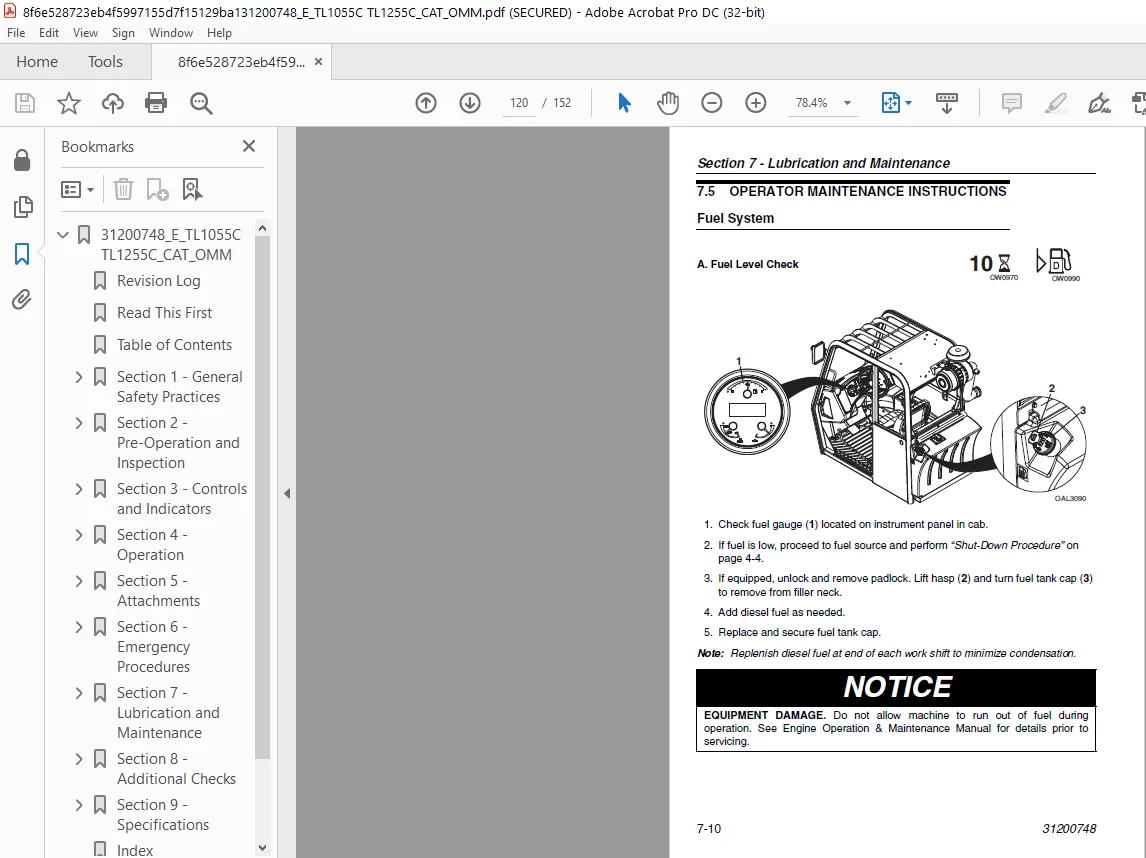
Task: Jump to Table of Contents bookmark
Action: [x=175, y=345]
